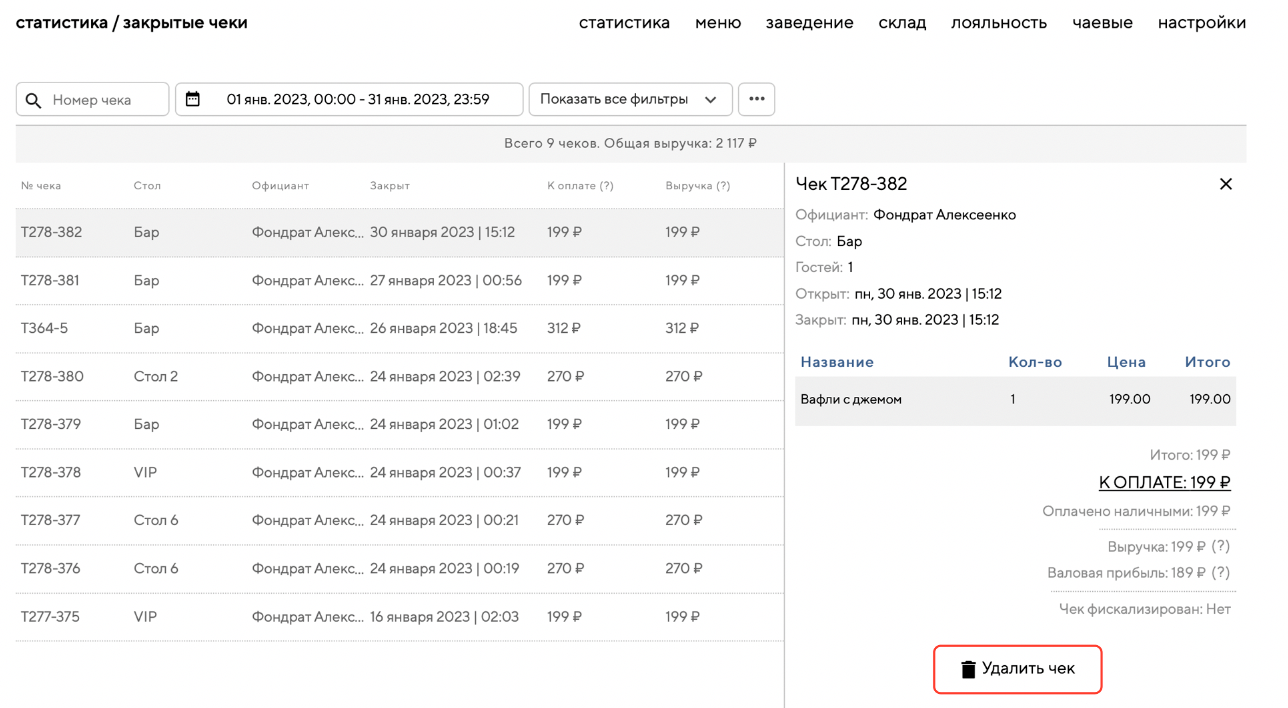The image size is (1288, 708).
Task: Select receipt T364-5 row
Action: click(x=399, y=328)
